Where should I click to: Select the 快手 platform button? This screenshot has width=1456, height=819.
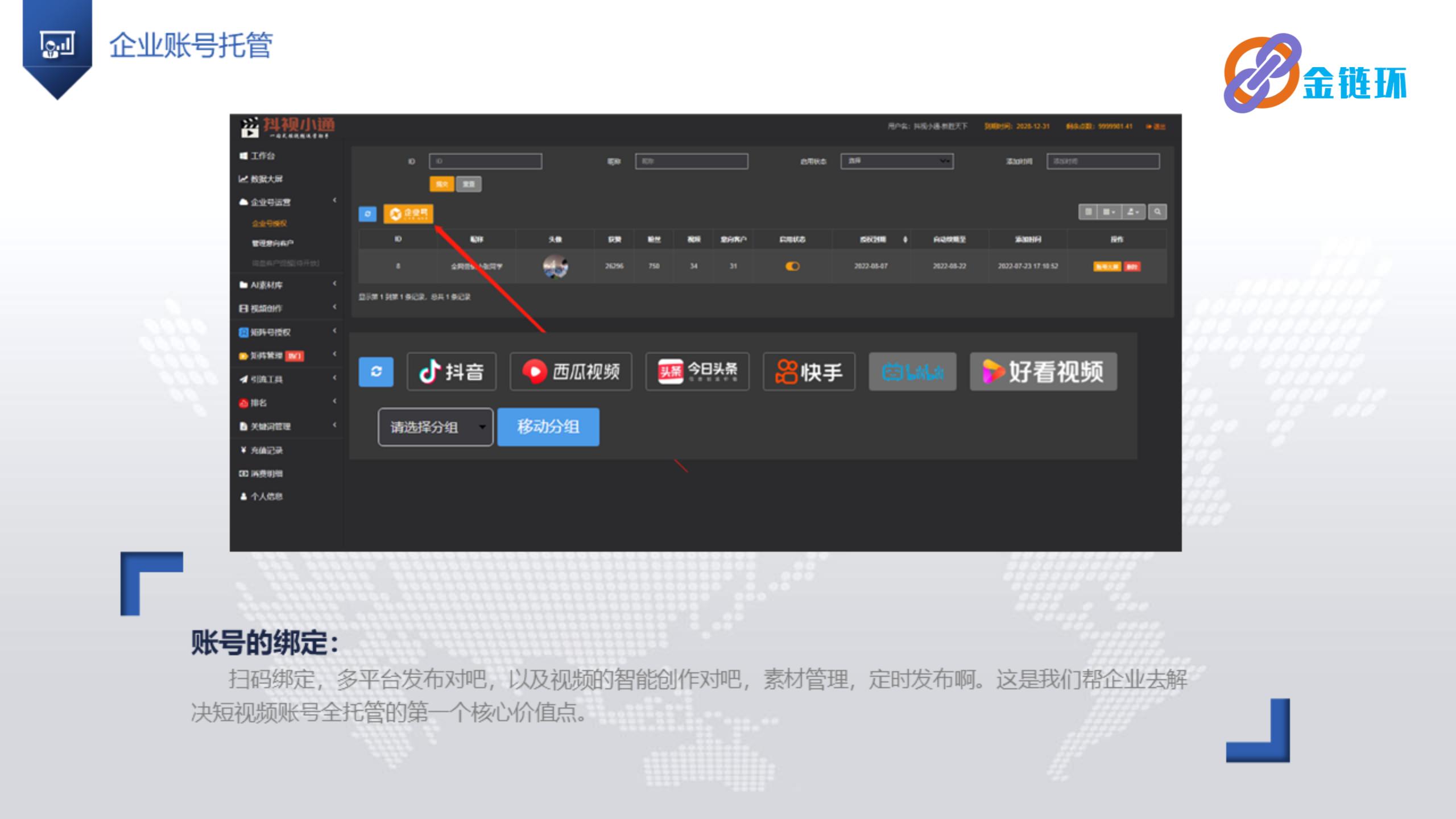[x=809, y=371]
